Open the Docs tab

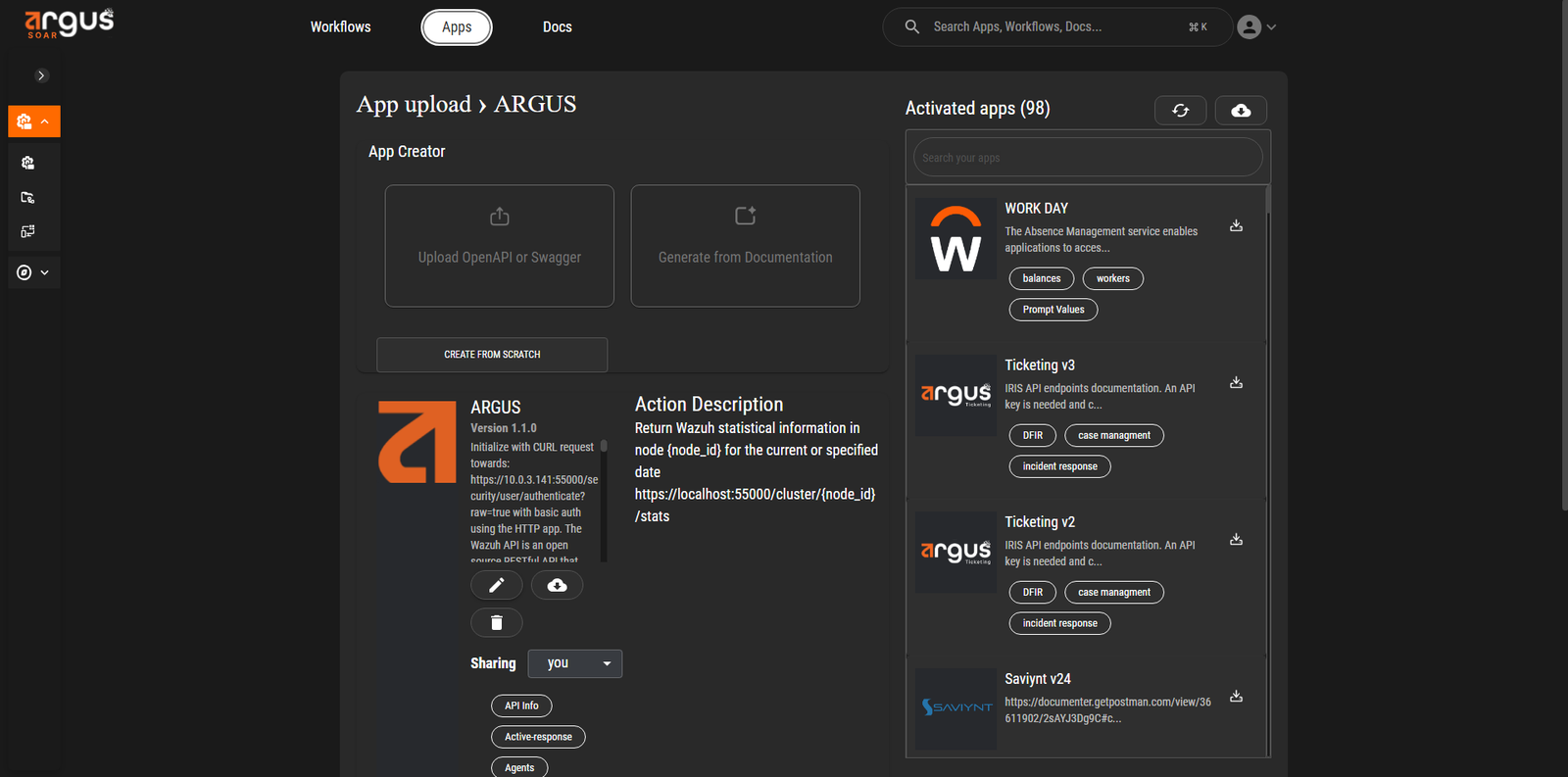tap(557, 27)
